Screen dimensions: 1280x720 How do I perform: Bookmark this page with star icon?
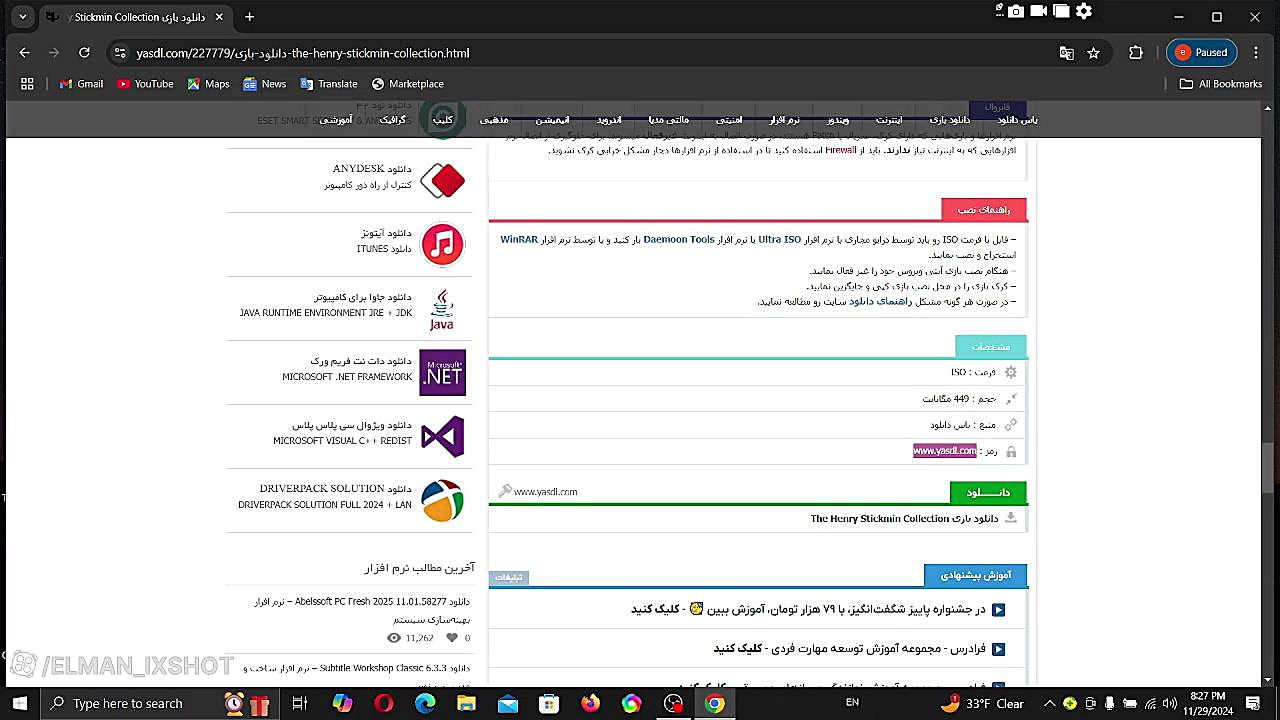[1094, 53]
